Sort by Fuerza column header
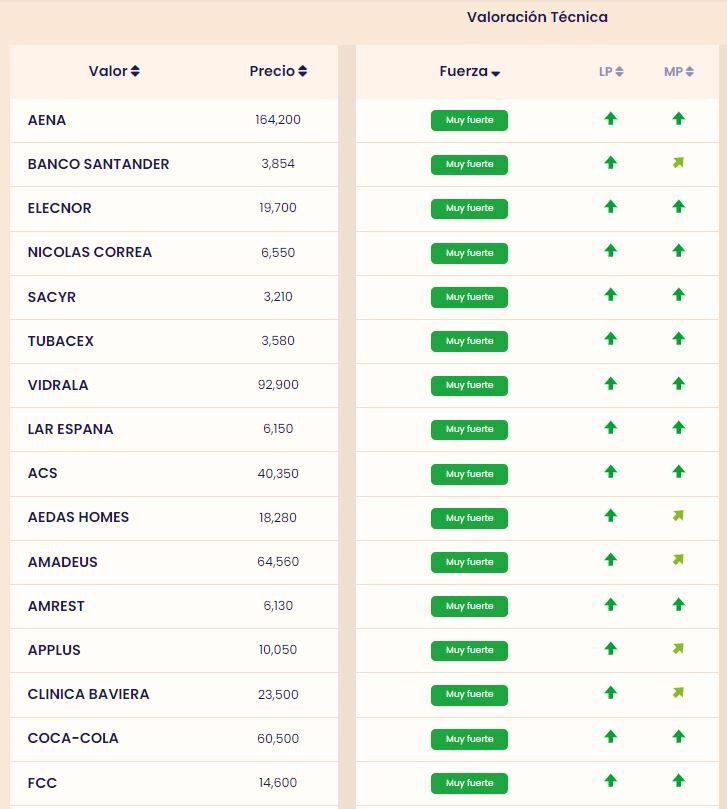727x809 pixels. [469, 72]
